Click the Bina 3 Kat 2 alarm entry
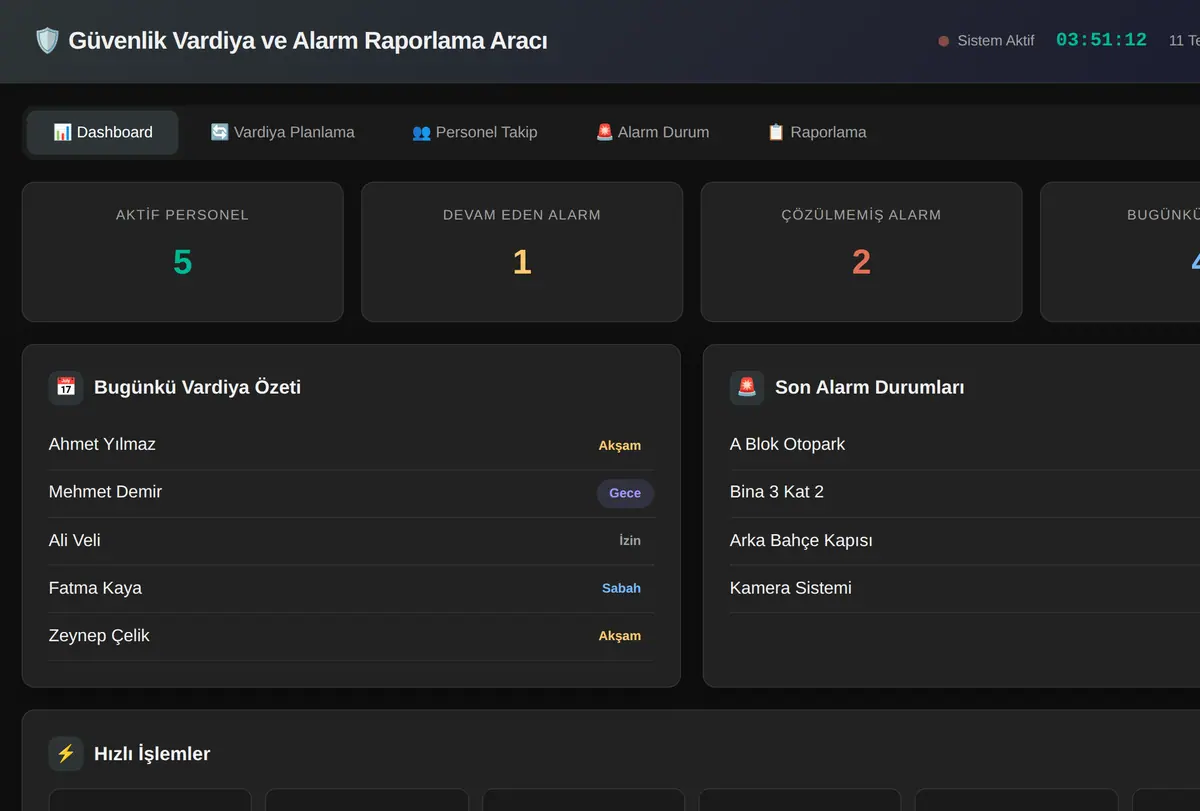The width and height of the screenshot is (1200, 811). (777, 492)
